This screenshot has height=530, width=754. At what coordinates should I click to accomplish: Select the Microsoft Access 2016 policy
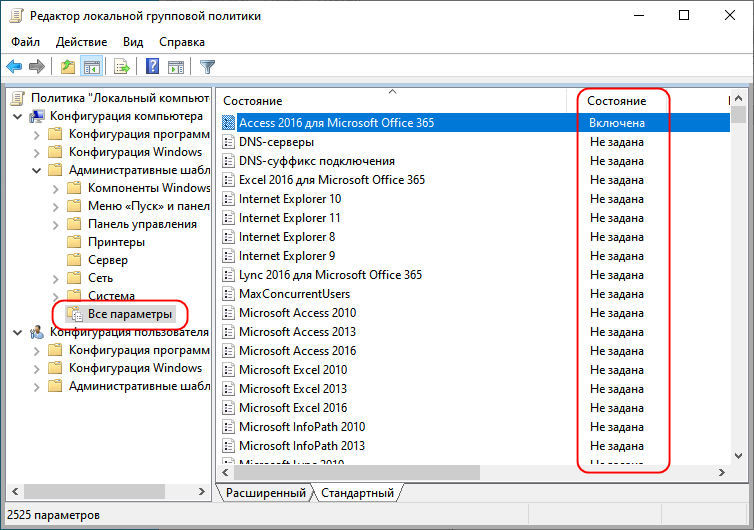pyautogui.click(x=298, y=351)
